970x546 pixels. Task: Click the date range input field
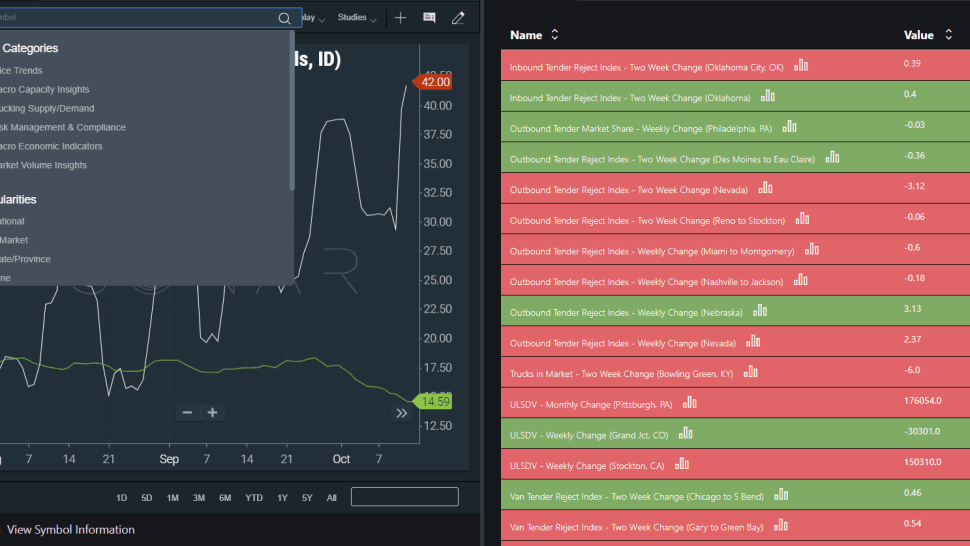pos(405,497)
